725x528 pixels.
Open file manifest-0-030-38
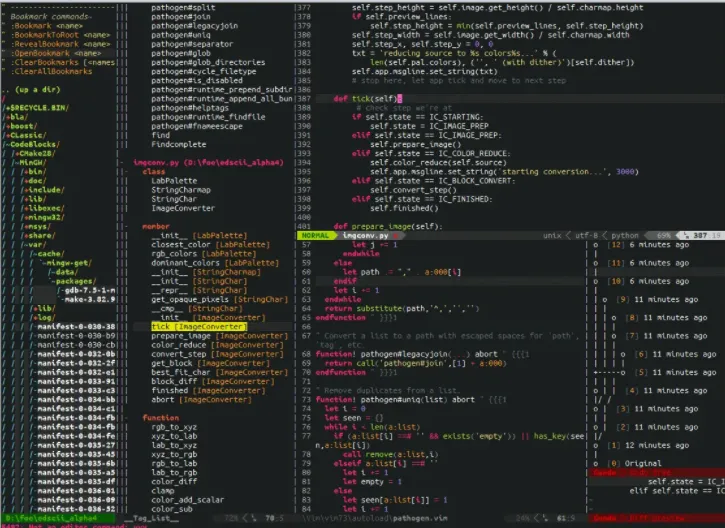point(74,326)
